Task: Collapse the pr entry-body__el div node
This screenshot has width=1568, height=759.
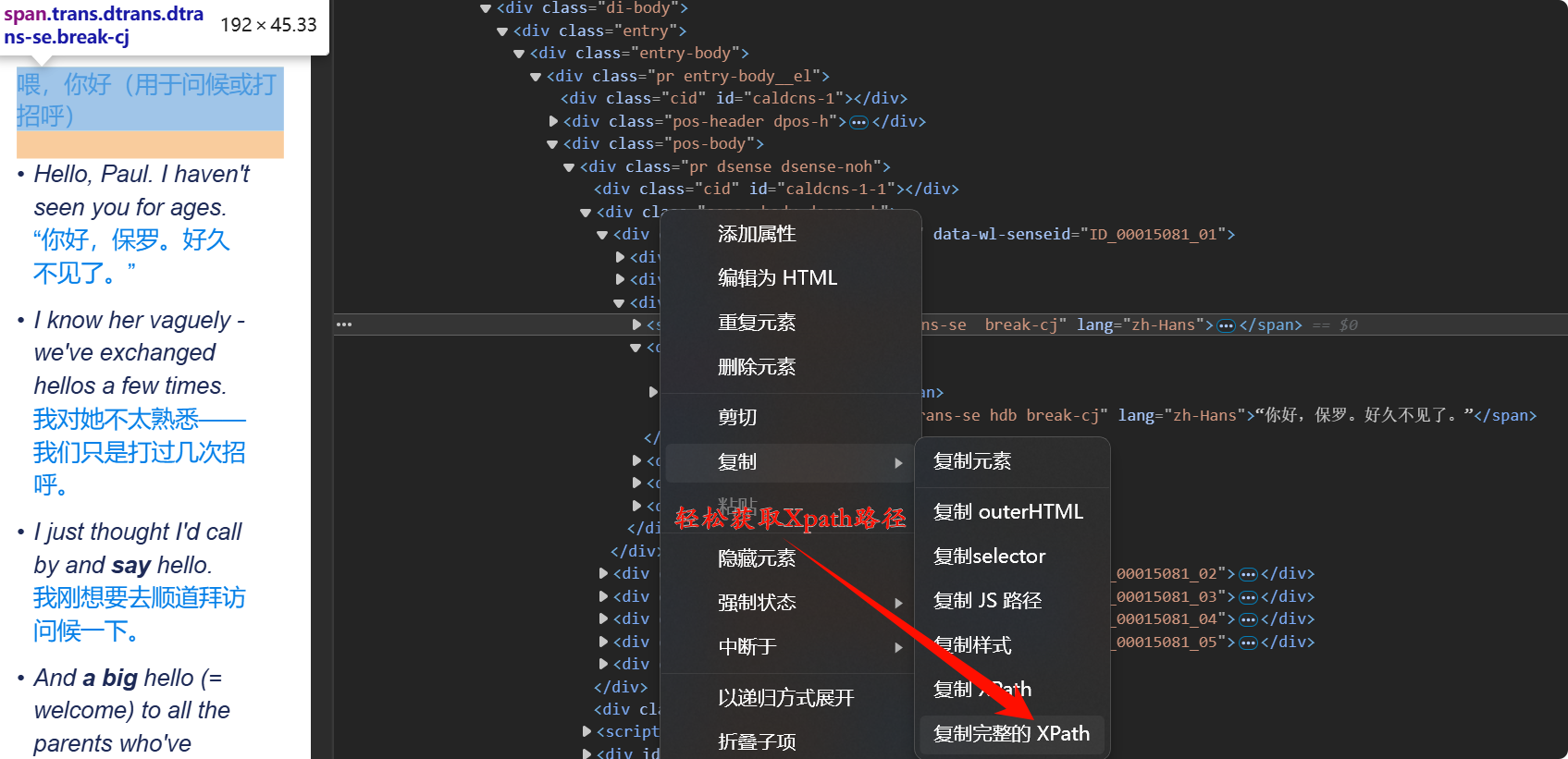Action: (x=536, y=77)
